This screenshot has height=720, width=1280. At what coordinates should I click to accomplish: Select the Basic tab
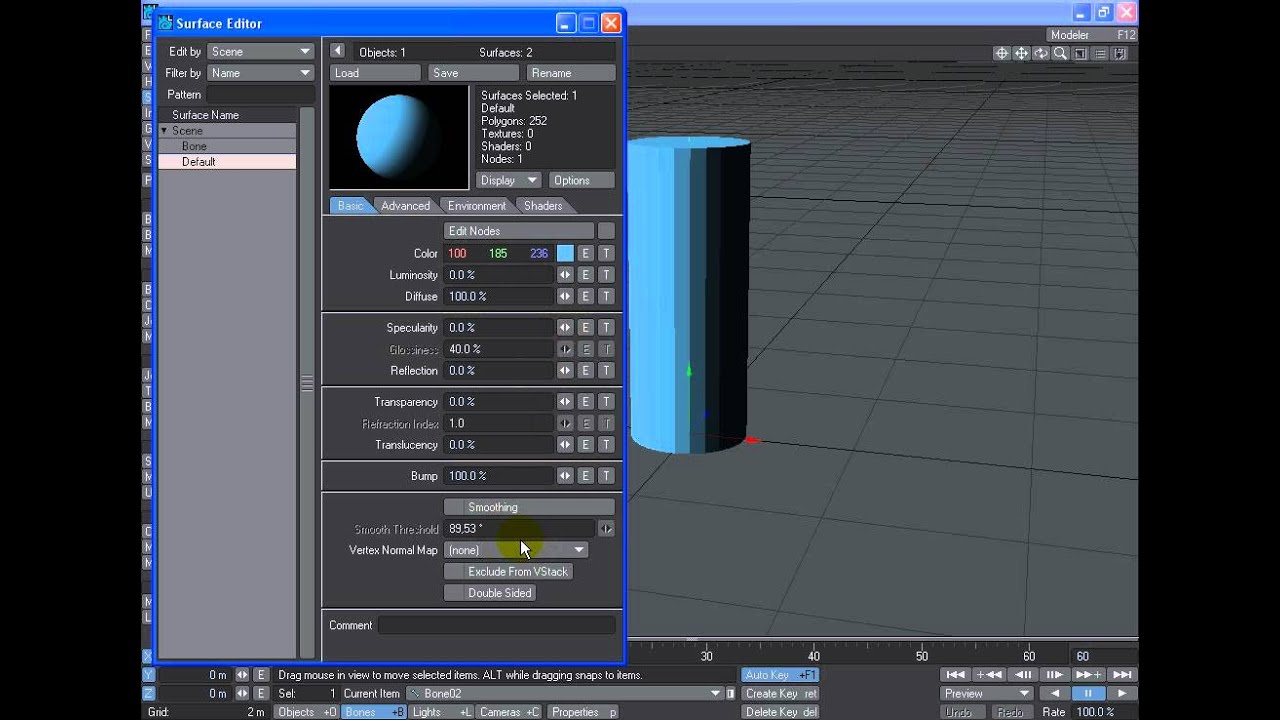[x=350, y=206]
